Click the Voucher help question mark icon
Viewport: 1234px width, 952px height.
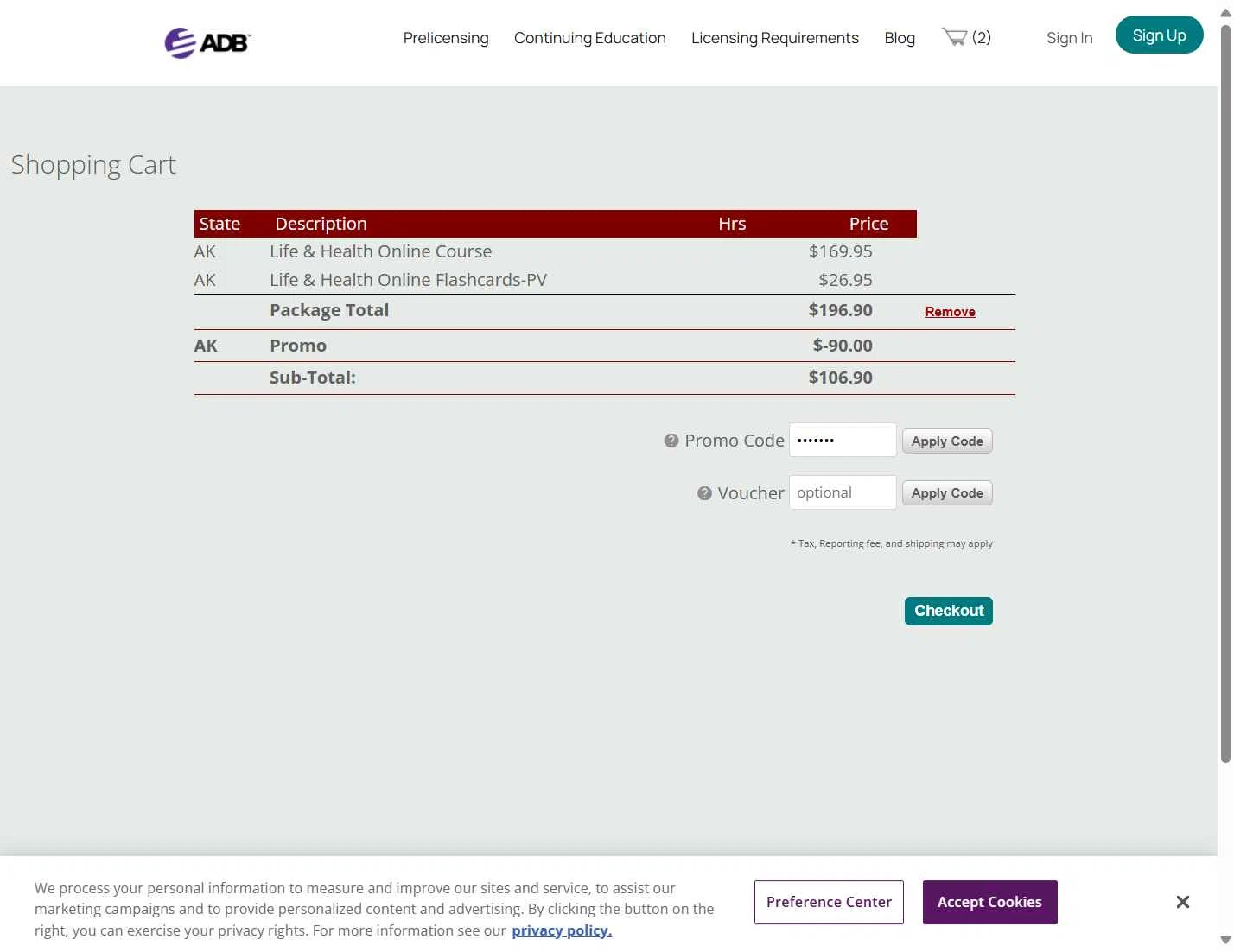(704, 493)
